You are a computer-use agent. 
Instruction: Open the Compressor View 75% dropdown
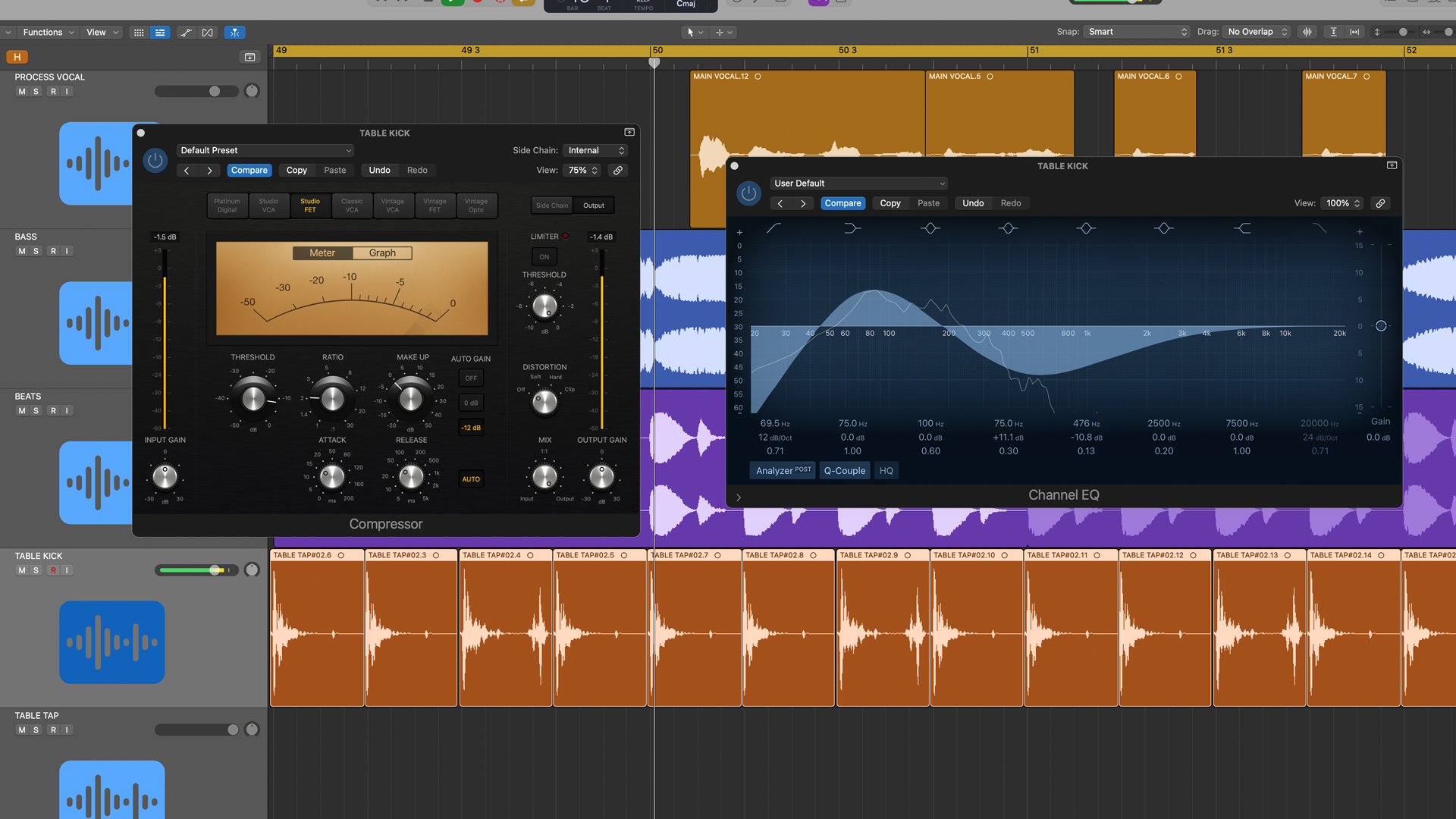[583, 171]
